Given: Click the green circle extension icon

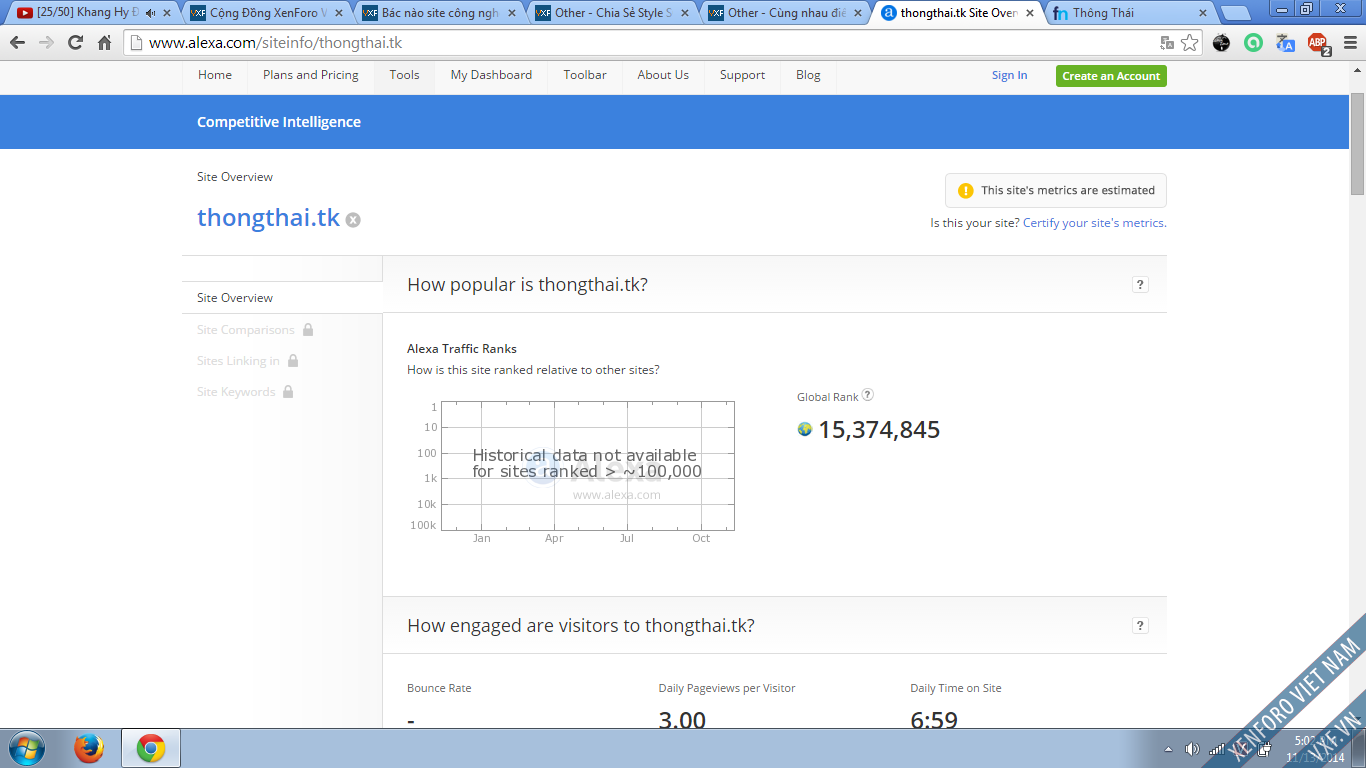Looking at the screenshot, I should [x=1253, y=43].
